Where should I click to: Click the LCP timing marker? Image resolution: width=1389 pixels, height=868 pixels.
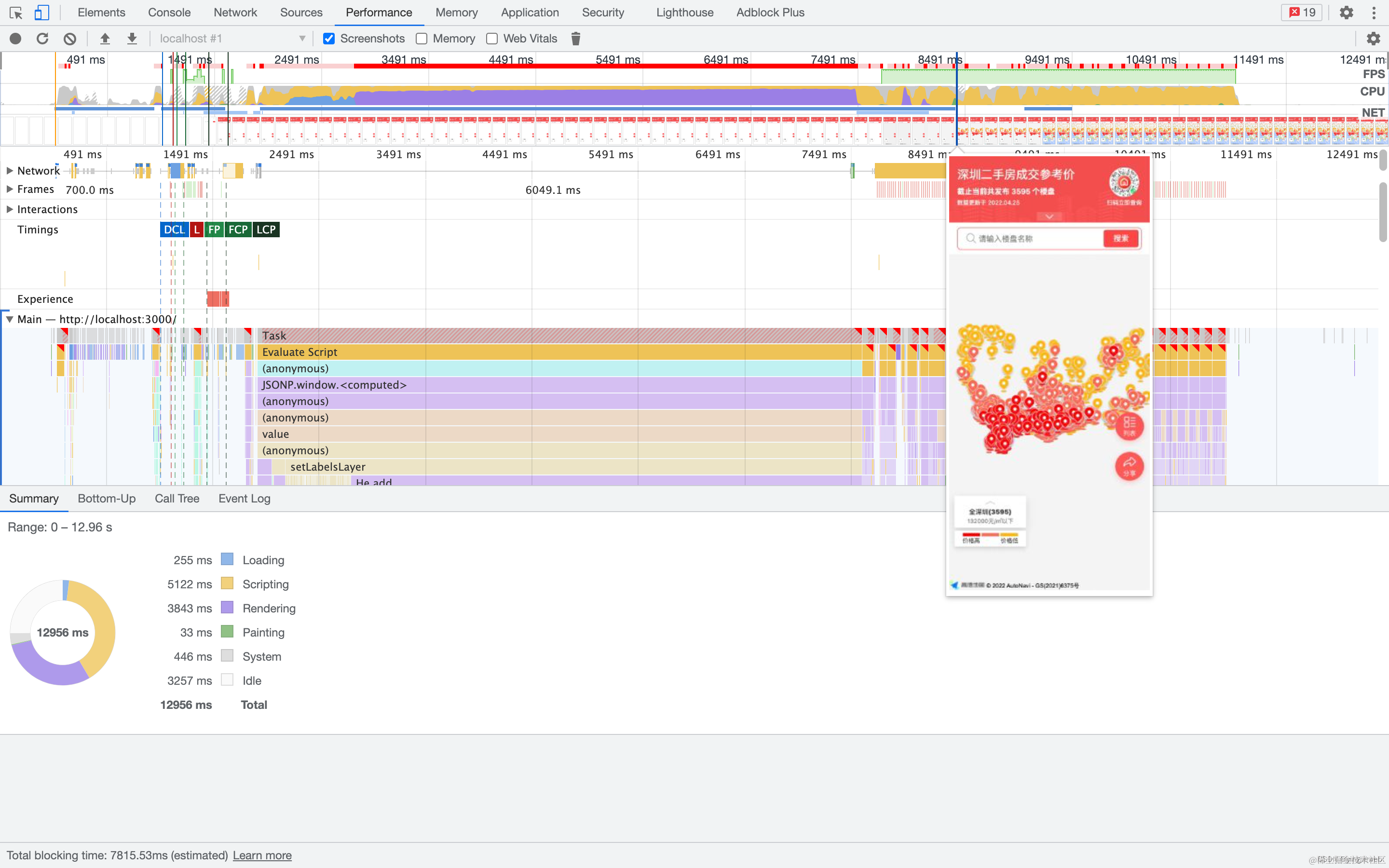click(x=266, y=230)
